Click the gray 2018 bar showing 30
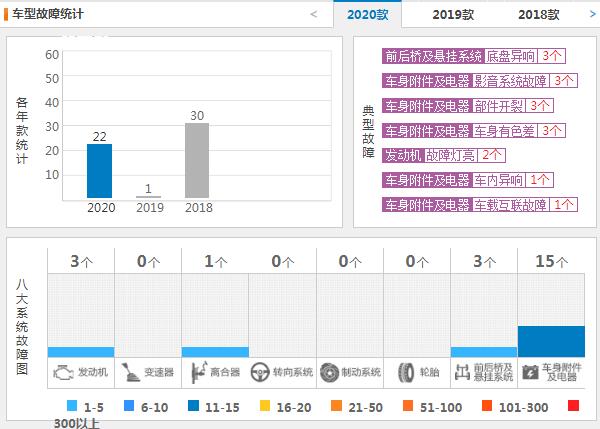This screenshot has width=600, height=429. 197,160
